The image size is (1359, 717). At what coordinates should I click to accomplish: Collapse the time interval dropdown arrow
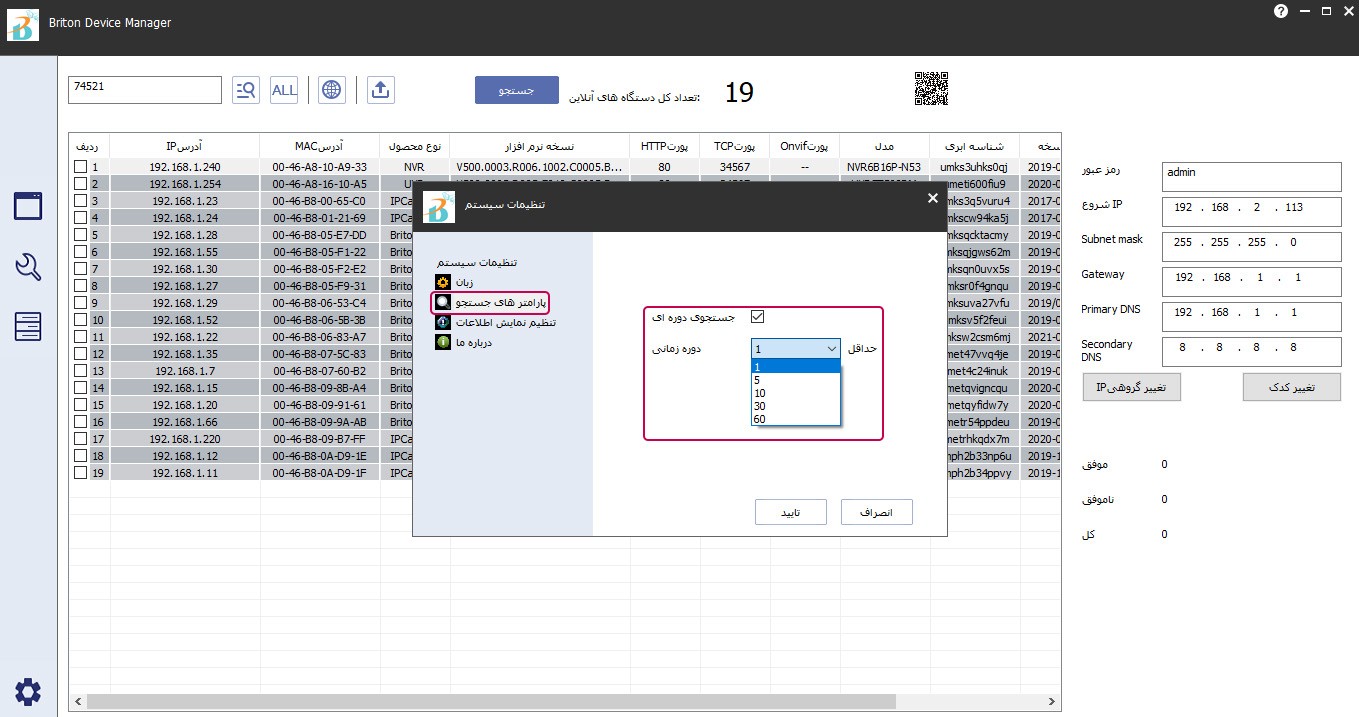(x=832, y=349)
